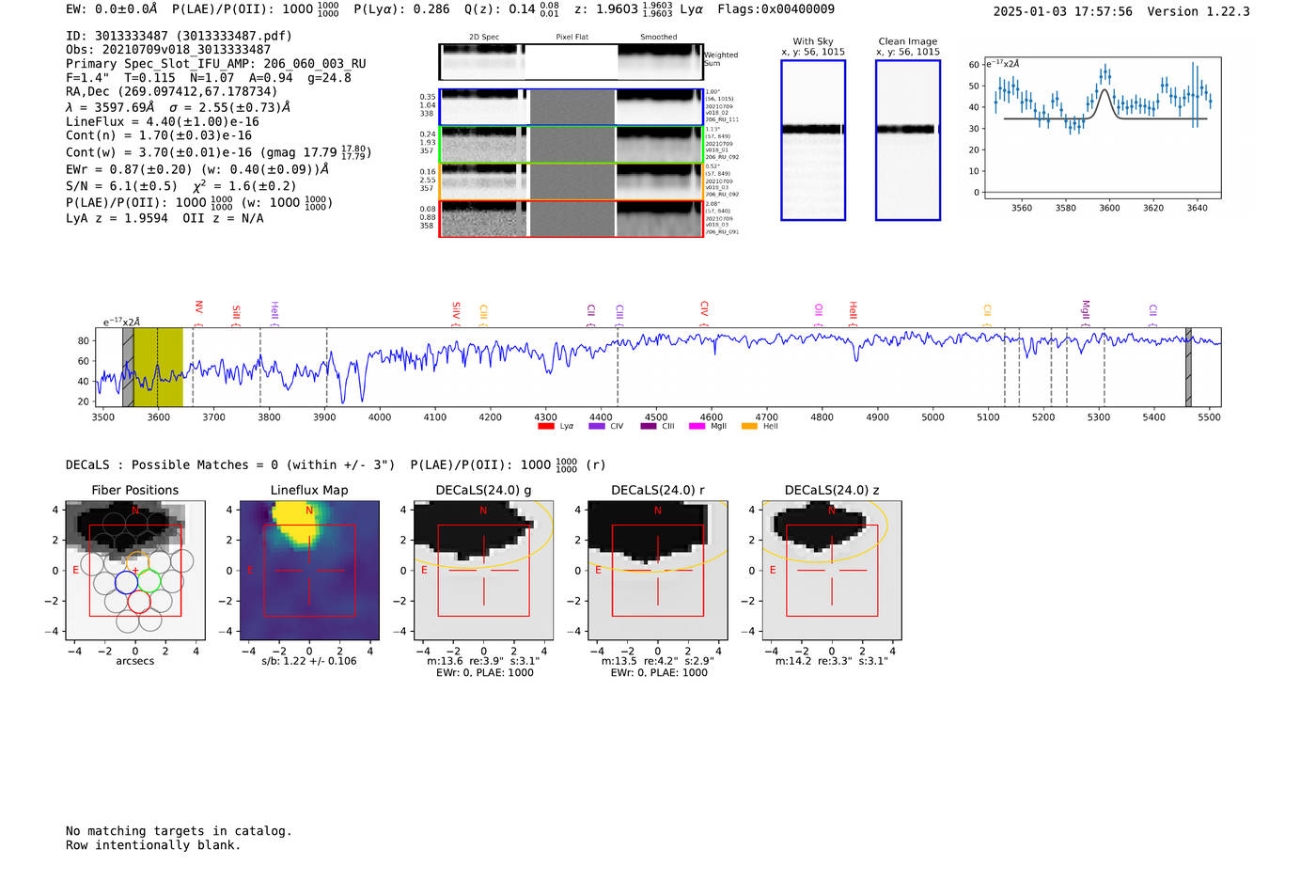
Task: Click the 'EWr = 0.87(±0.20)' text
Action: pyautogui.click(x=129, y=170)
